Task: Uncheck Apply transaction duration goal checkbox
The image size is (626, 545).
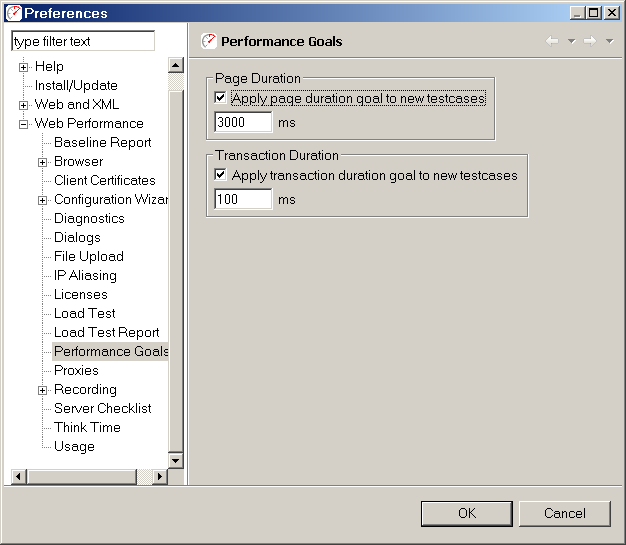Action: pyautogui.click(x=220, y=175)
